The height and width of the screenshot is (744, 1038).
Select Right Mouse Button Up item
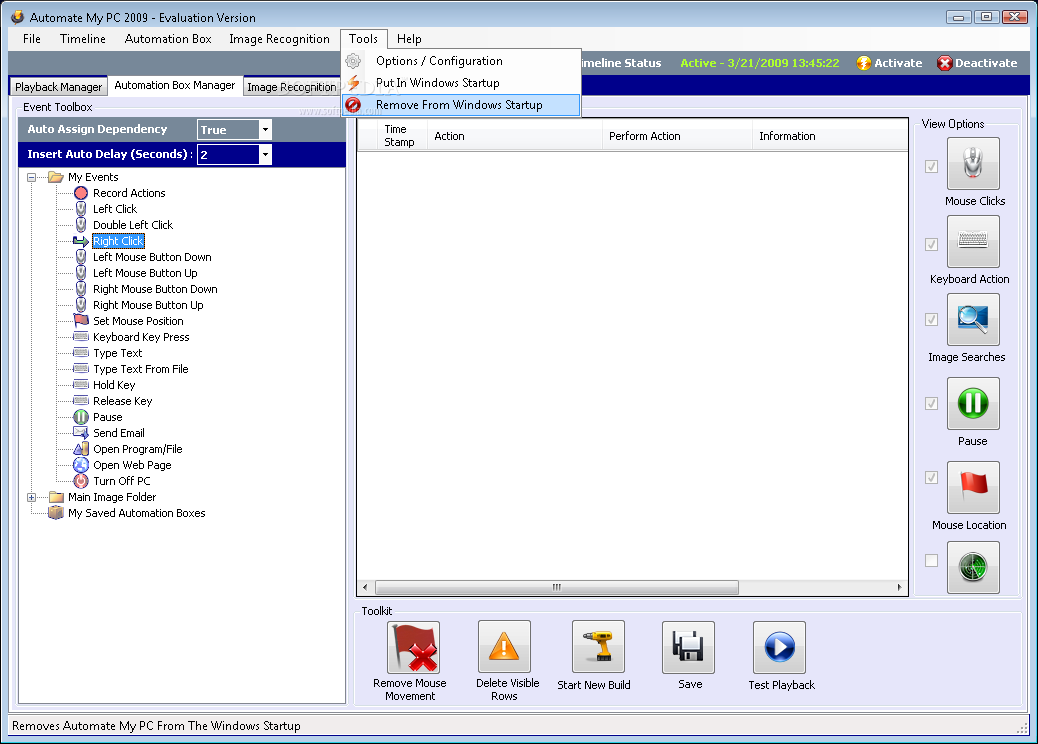tap(148, 305)
